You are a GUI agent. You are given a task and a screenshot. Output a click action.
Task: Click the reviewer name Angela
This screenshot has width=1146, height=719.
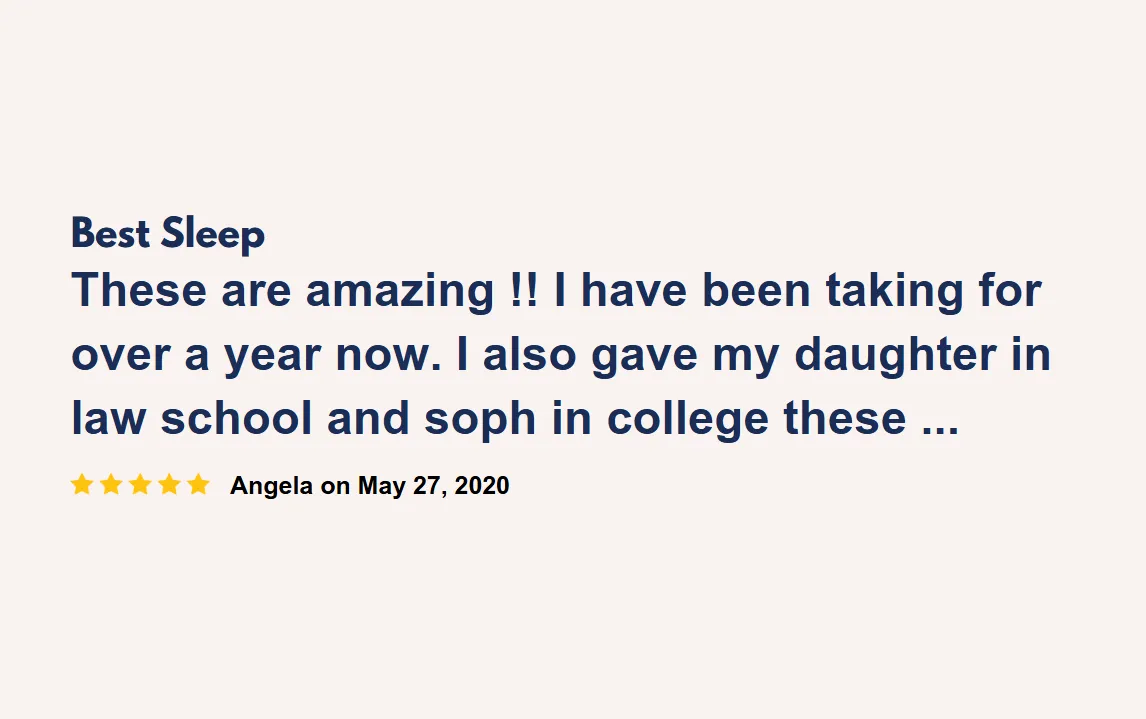tap(271, 486)
